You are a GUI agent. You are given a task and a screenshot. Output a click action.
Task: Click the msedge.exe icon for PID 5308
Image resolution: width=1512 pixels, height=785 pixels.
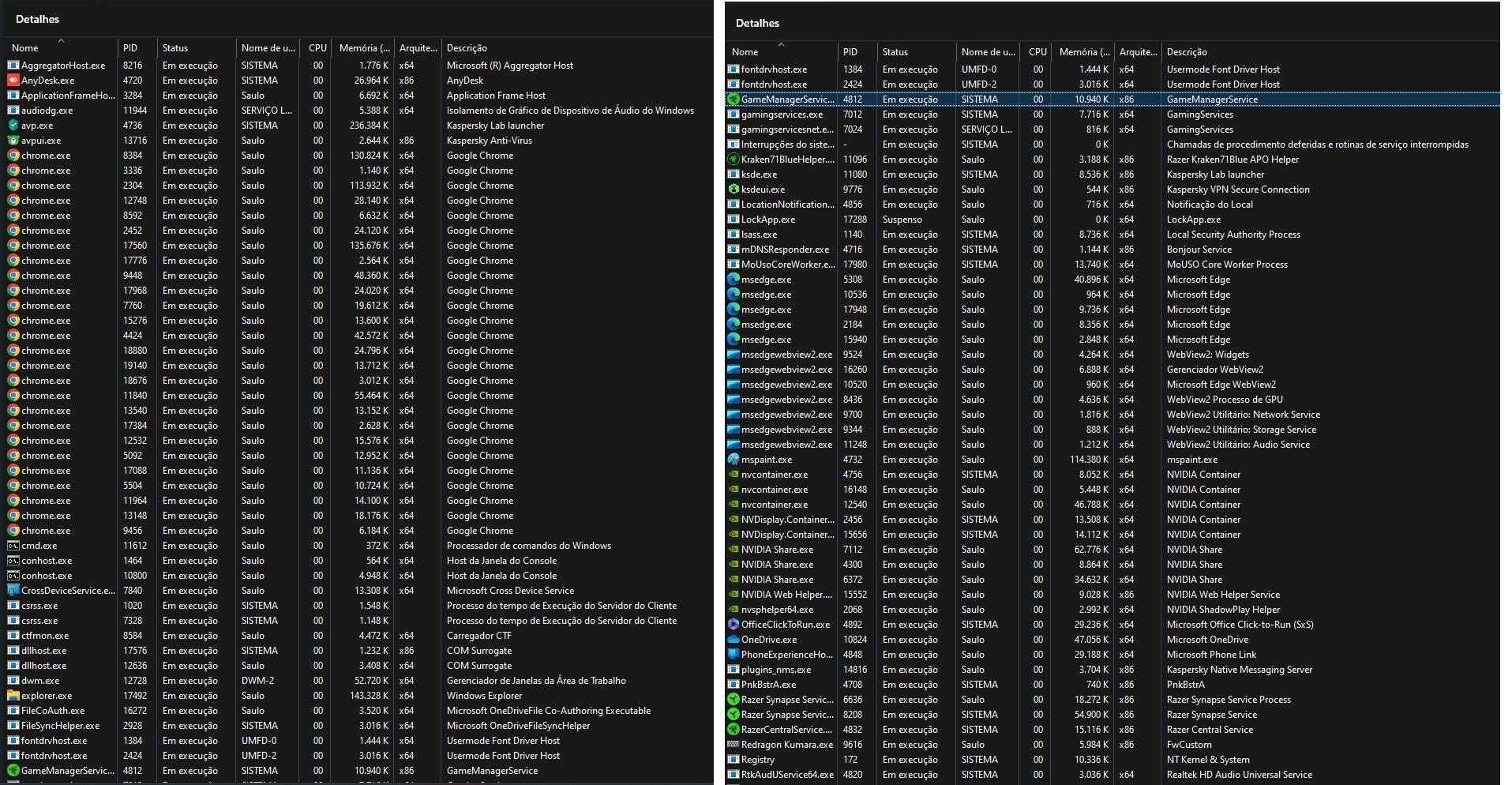click(733, 280)
